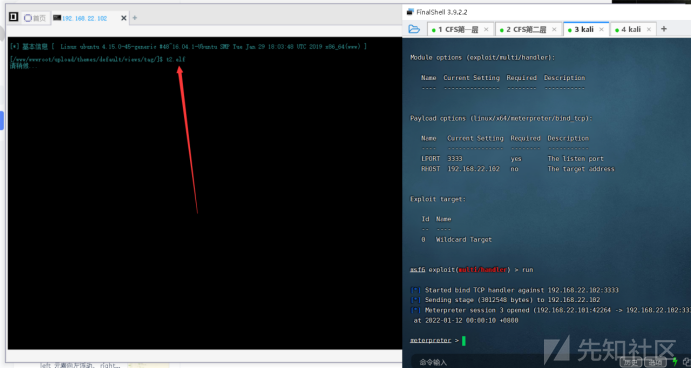The width and height of the screenshot is (692, 368).
Task: Switch to the '1 CFS第一层' tab
Action: (x=459, y=30)
